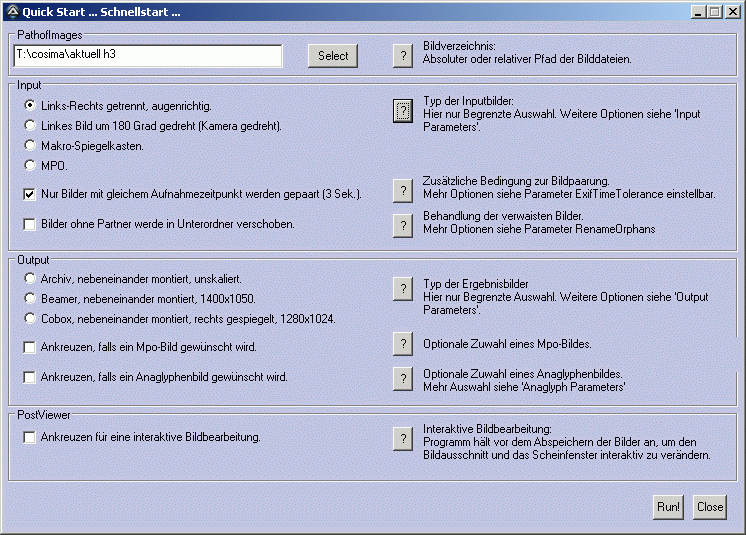Enable interaktive Bildbearbeitung checkbox
The width and height of the screenshot is (746, 535).
(x=30, y=437)
